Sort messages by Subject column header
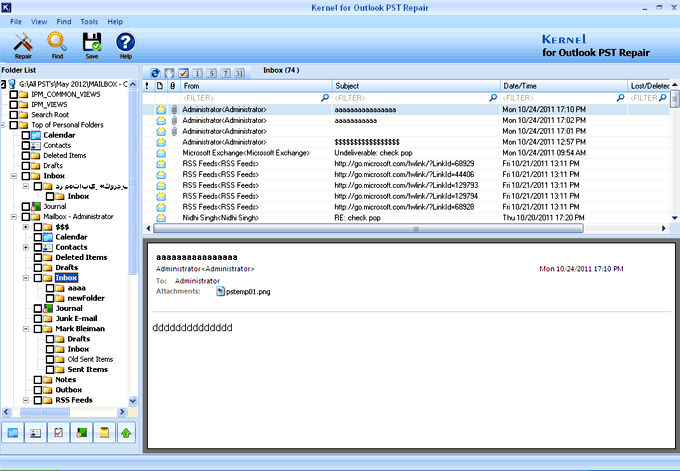This screenshot has width=680, height=471. click(x=416, y=86)
